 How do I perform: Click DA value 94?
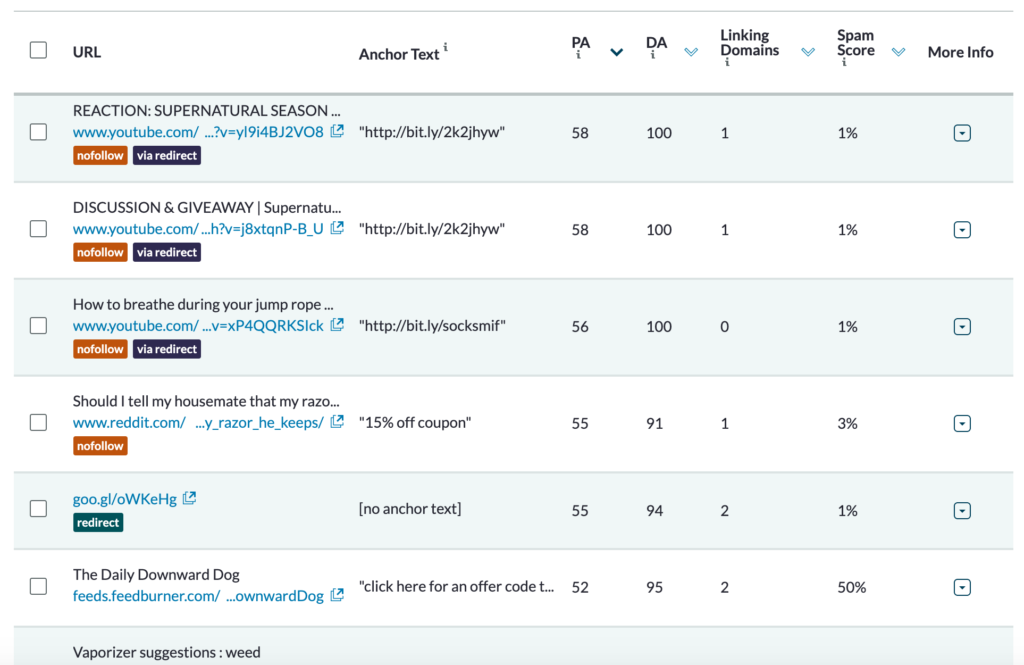tap(654, 510)
